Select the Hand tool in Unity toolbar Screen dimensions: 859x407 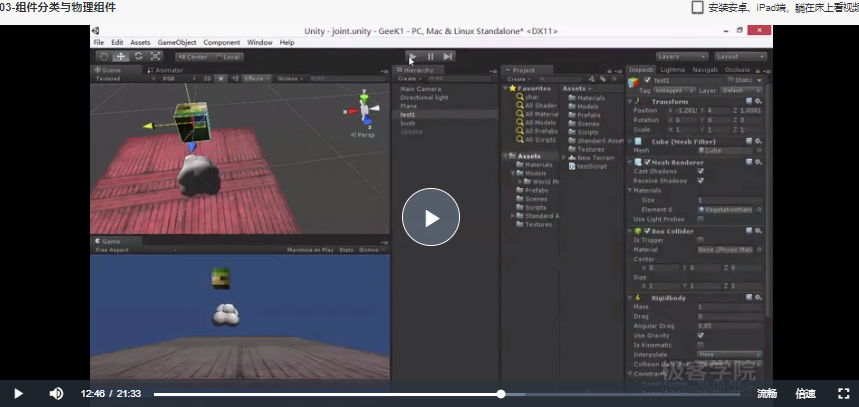click(104, 56)
